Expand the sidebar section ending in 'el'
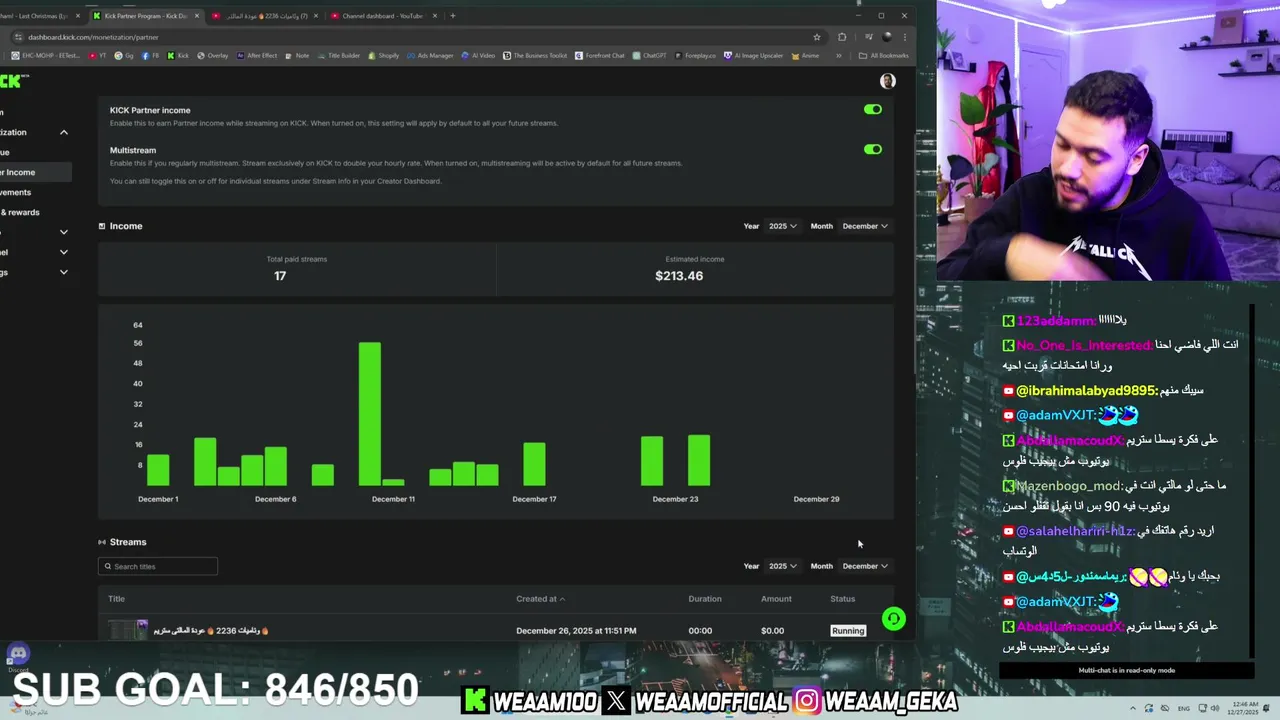The width and height of the screenshot is (1280, 720). [x=63, y=252]
